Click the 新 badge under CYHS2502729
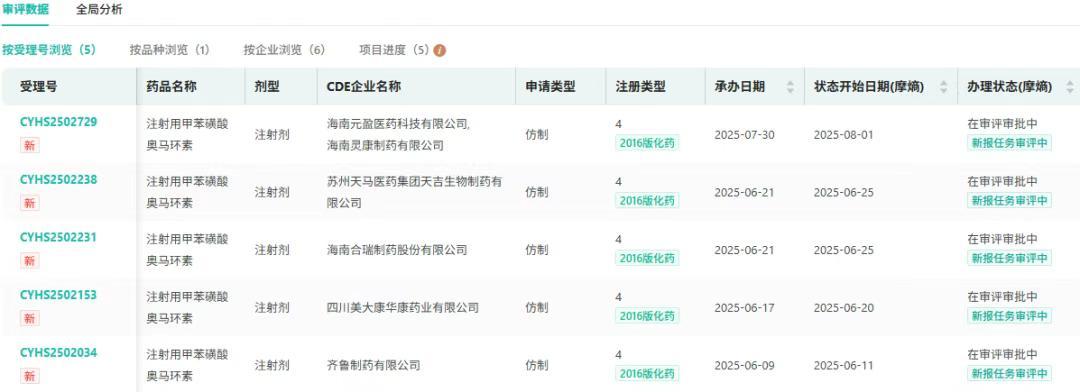Screen dimensions: 1080x392 [x=30, y=145]
